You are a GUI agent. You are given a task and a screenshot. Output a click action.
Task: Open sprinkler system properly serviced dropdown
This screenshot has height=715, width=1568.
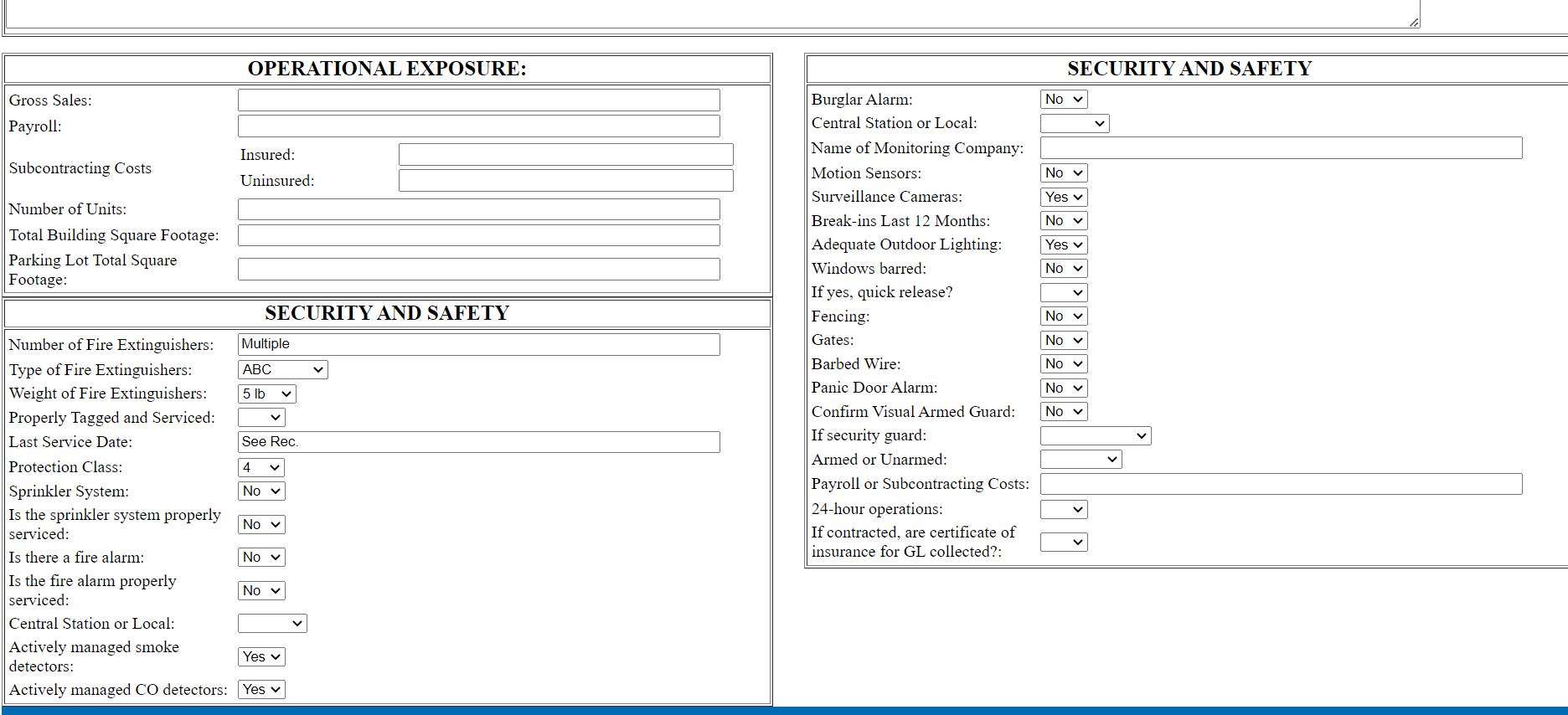[261, 524]
